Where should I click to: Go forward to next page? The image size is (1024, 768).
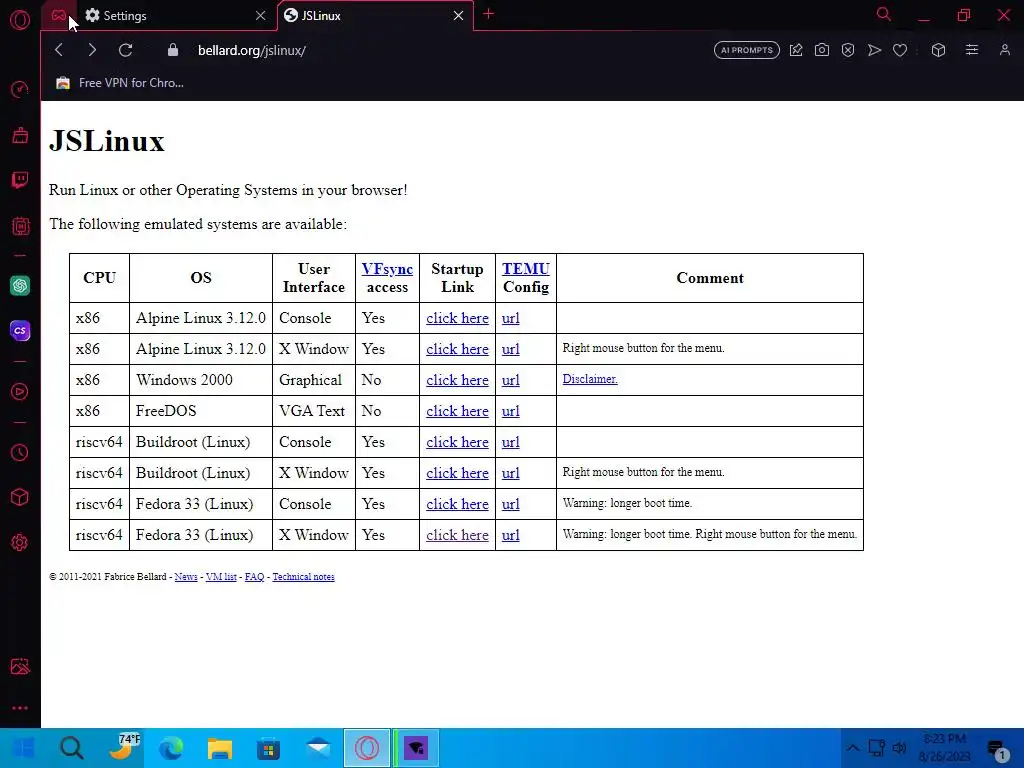(92, 50)
